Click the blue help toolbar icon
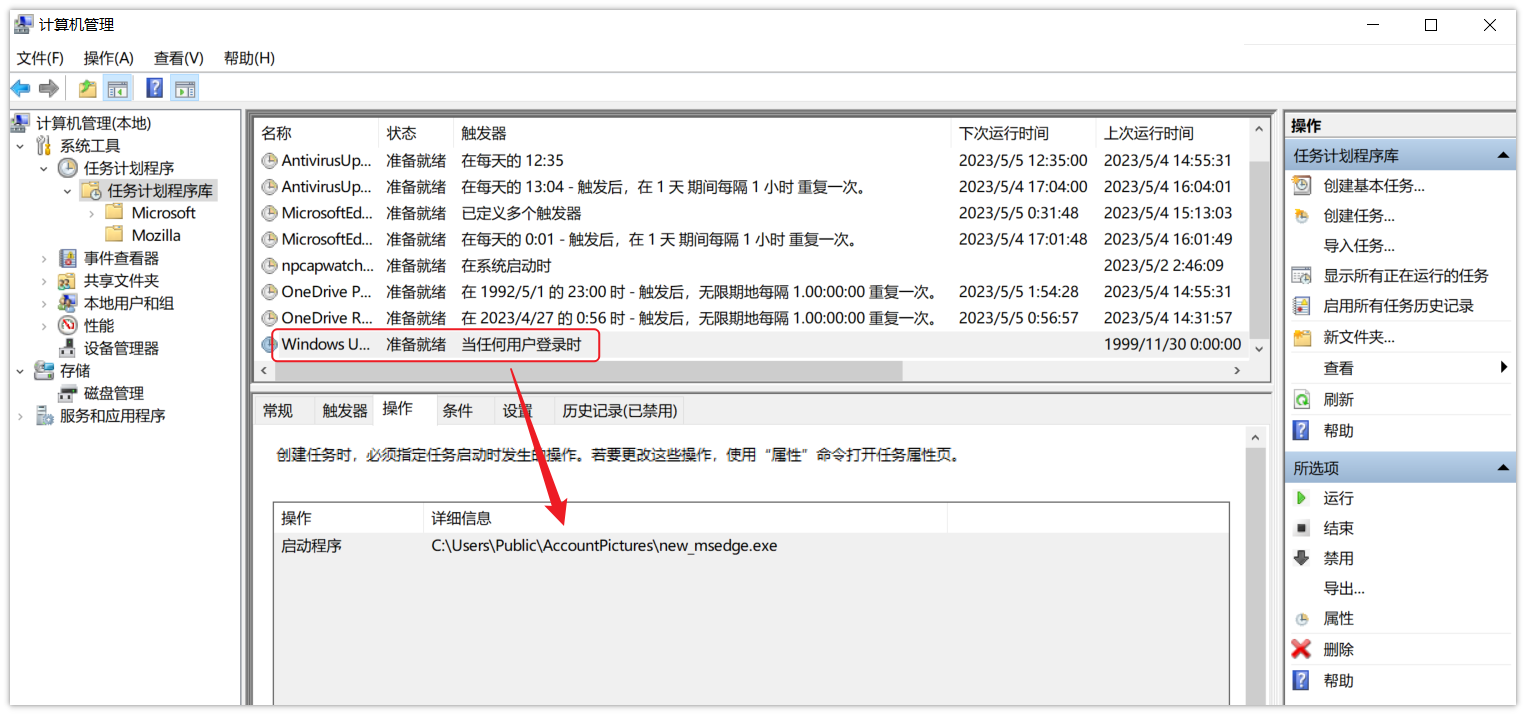Screen dimensions: 1526x715 coord(154,89)
